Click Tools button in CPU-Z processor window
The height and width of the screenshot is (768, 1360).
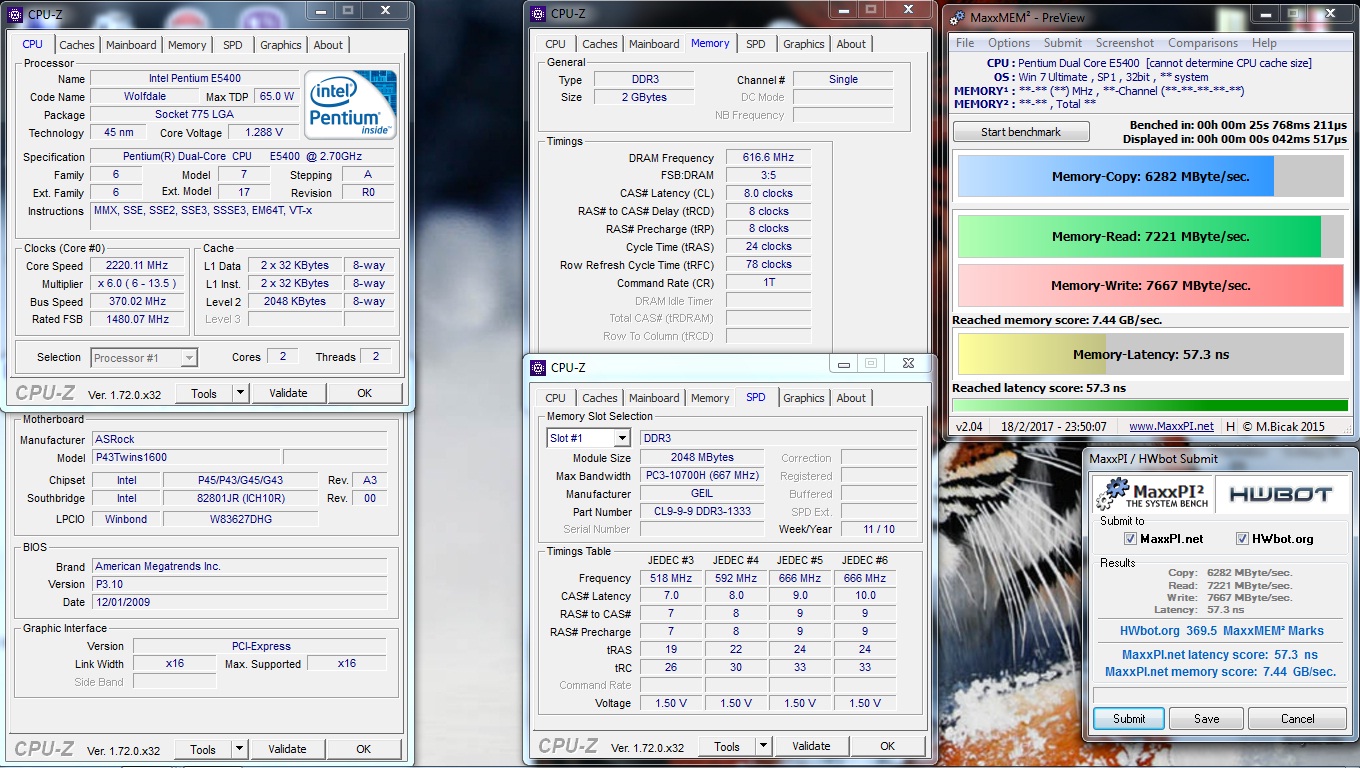point(204,393)
